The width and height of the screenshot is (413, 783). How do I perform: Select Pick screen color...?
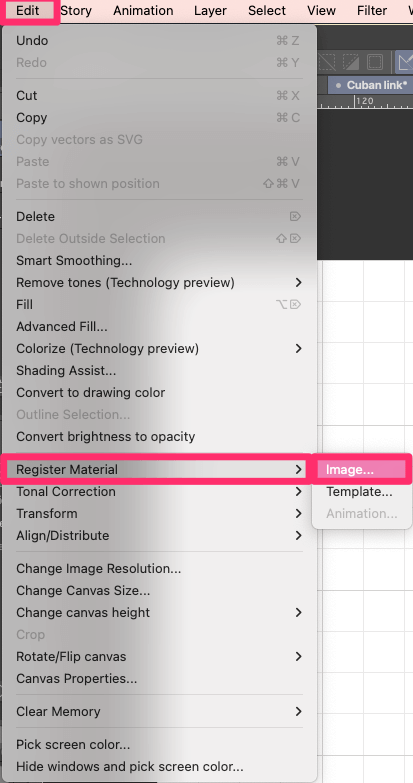(159, 745)
